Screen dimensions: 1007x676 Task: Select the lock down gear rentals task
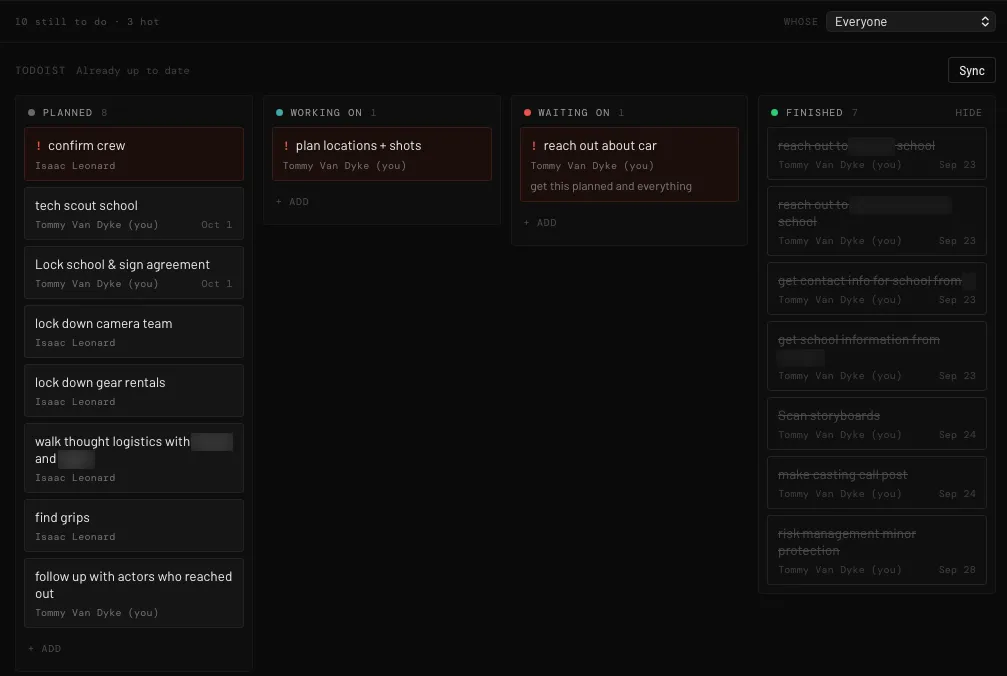134,391
